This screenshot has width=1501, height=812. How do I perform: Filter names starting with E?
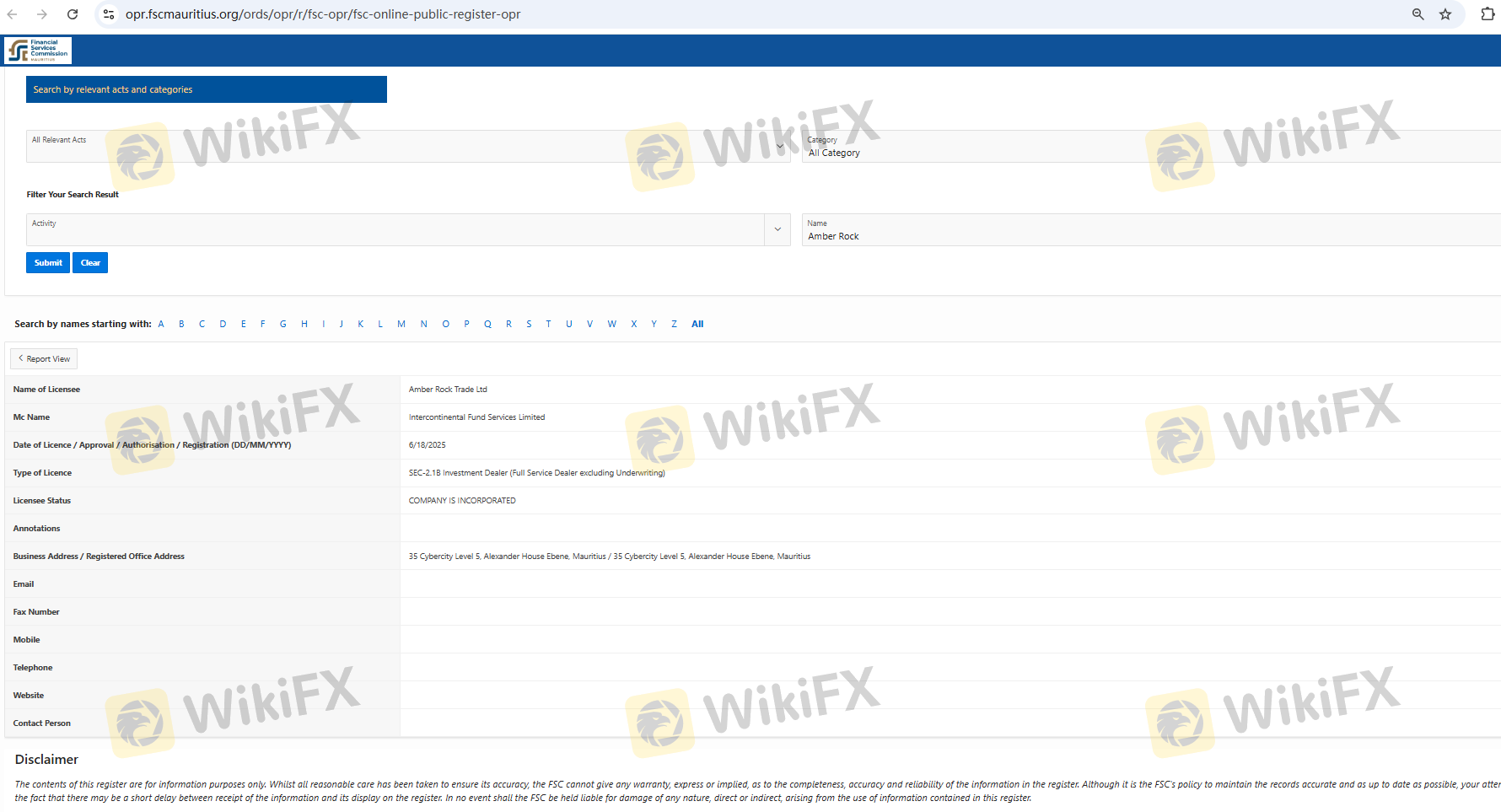click(244, 324)
